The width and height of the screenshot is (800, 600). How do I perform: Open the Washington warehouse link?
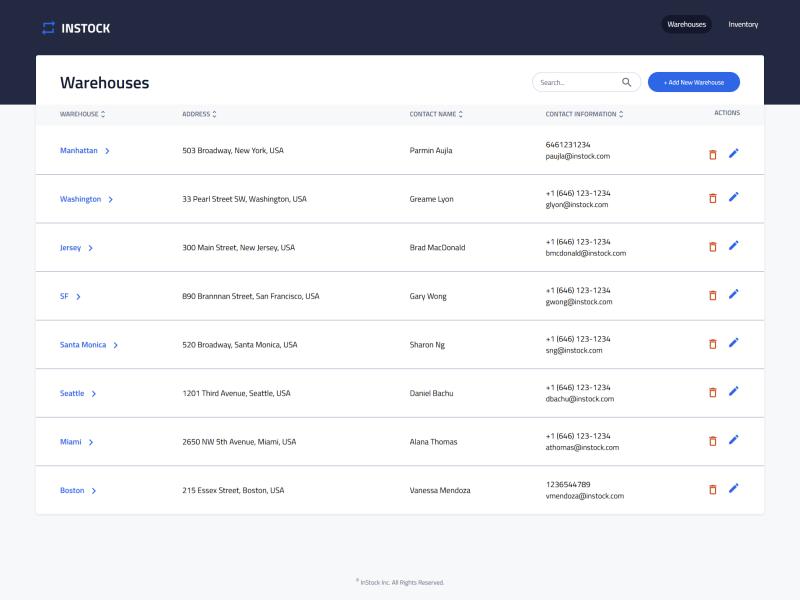pyautogui.click(x=78, y=198)
